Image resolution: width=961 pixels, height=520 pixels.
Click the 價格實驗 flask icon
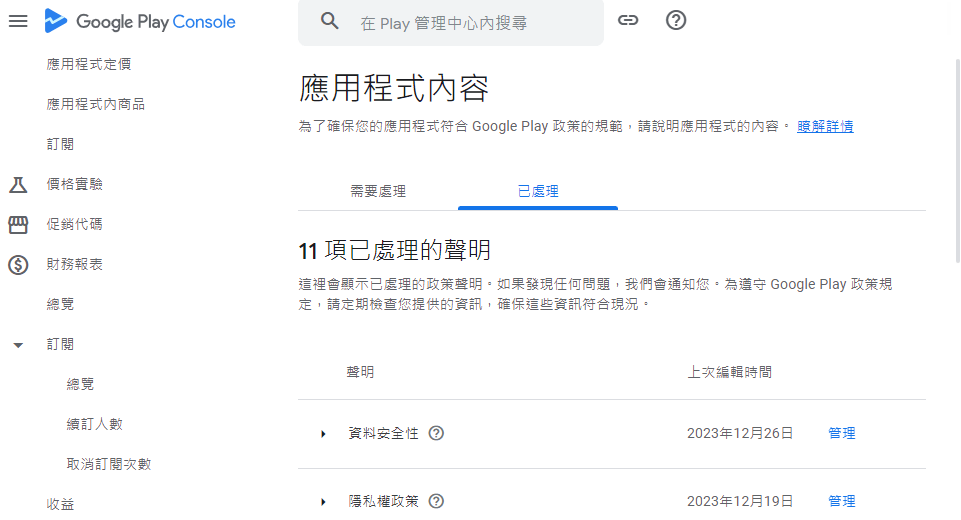point(18,184)
